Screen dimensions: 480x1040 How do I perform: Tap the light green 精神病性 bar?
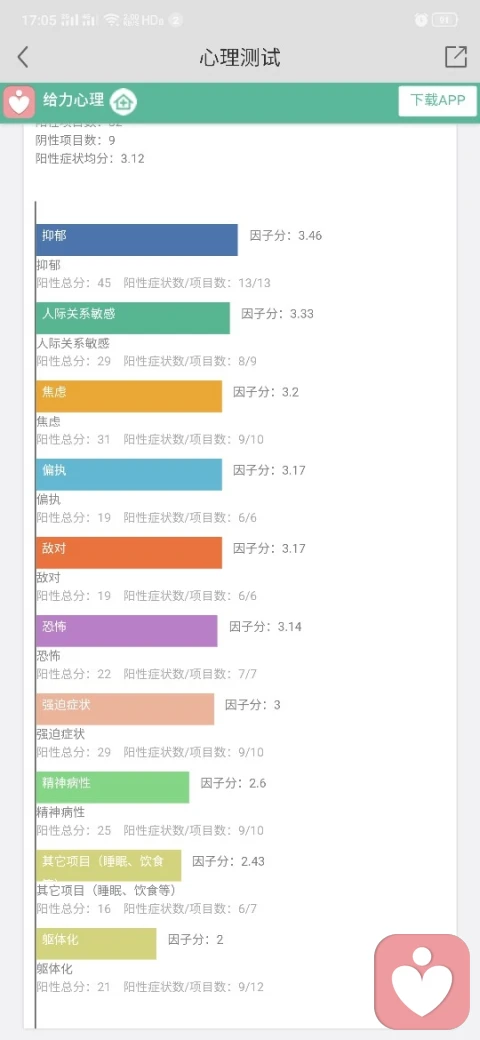pyautogui.click(x=112, y=787)
